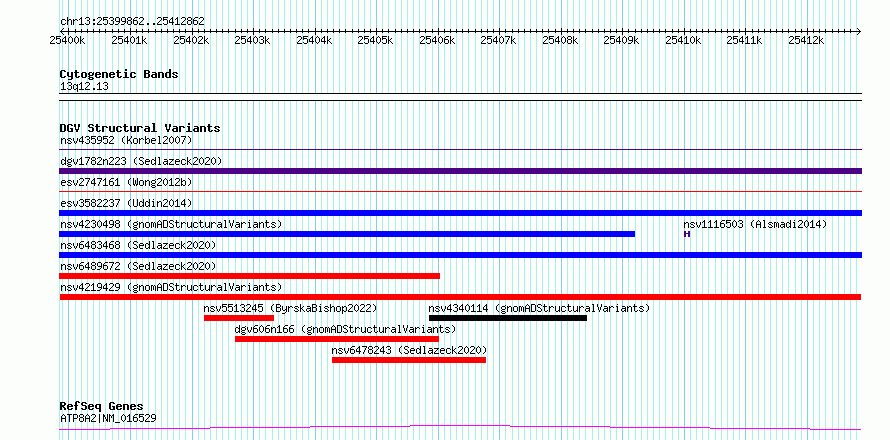
Task: Click the nsv4219429 gnomAD red variant bar
Action: tap(460, 297)
